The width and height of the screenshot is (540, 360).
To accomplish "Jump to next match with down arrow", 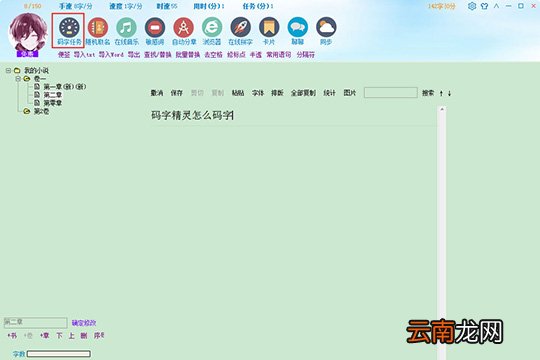I will [449, 93].
